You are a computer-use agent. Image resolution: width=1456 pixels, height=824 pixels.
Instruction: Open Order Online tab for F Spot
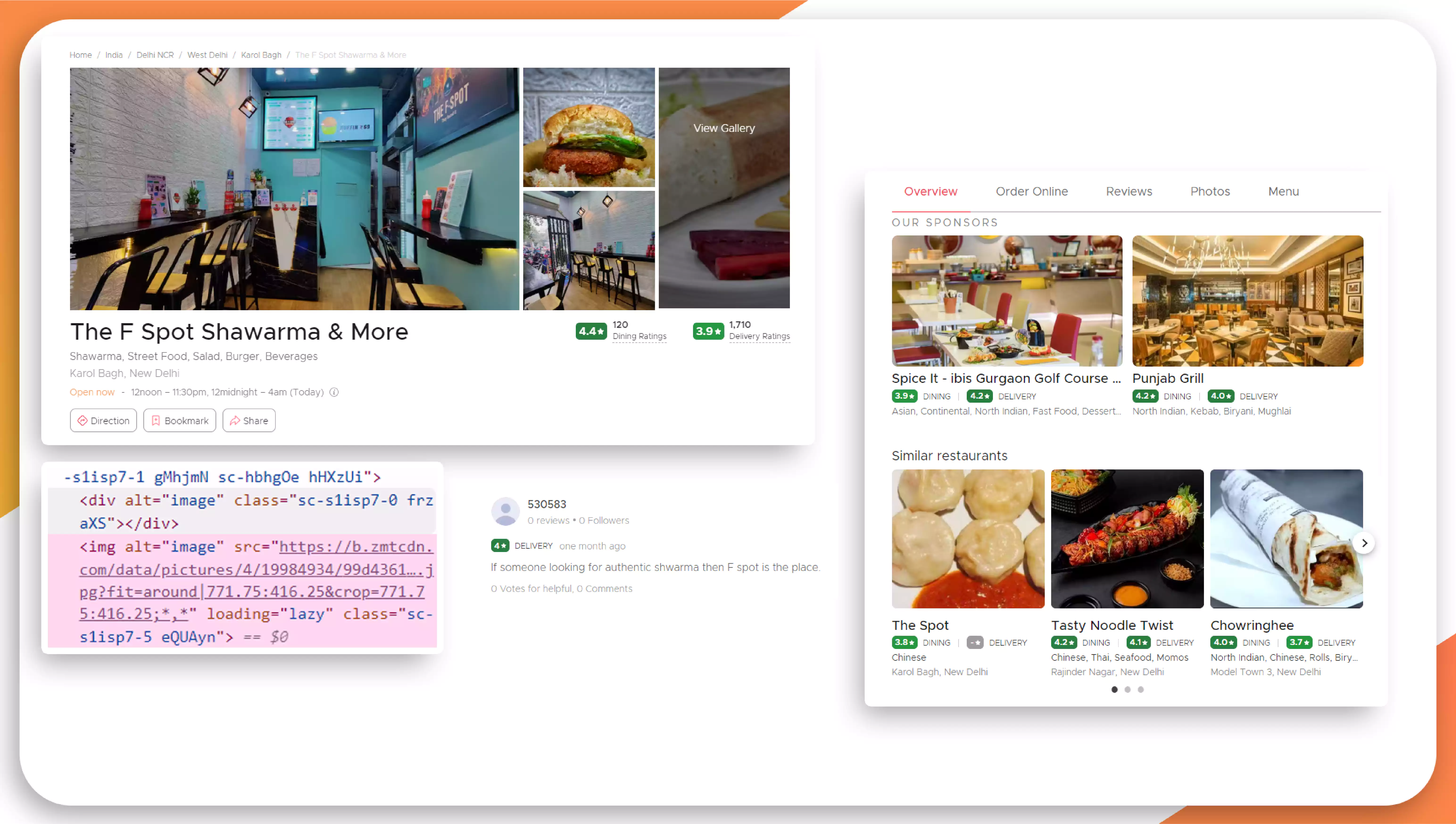tap(1031, 191)
